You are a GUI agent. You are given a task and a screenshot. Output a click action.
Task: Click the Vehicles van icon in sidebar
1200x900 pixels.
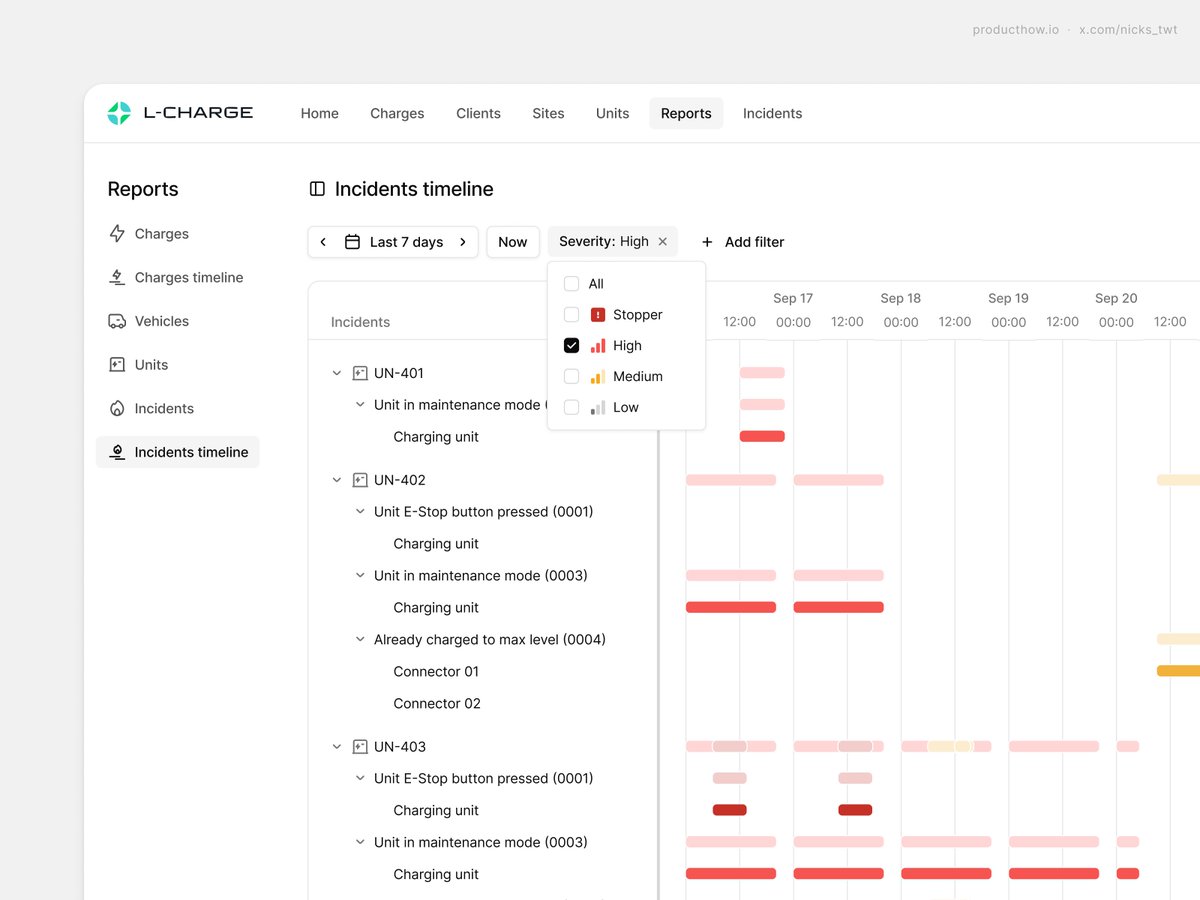(x=117, y=321)
